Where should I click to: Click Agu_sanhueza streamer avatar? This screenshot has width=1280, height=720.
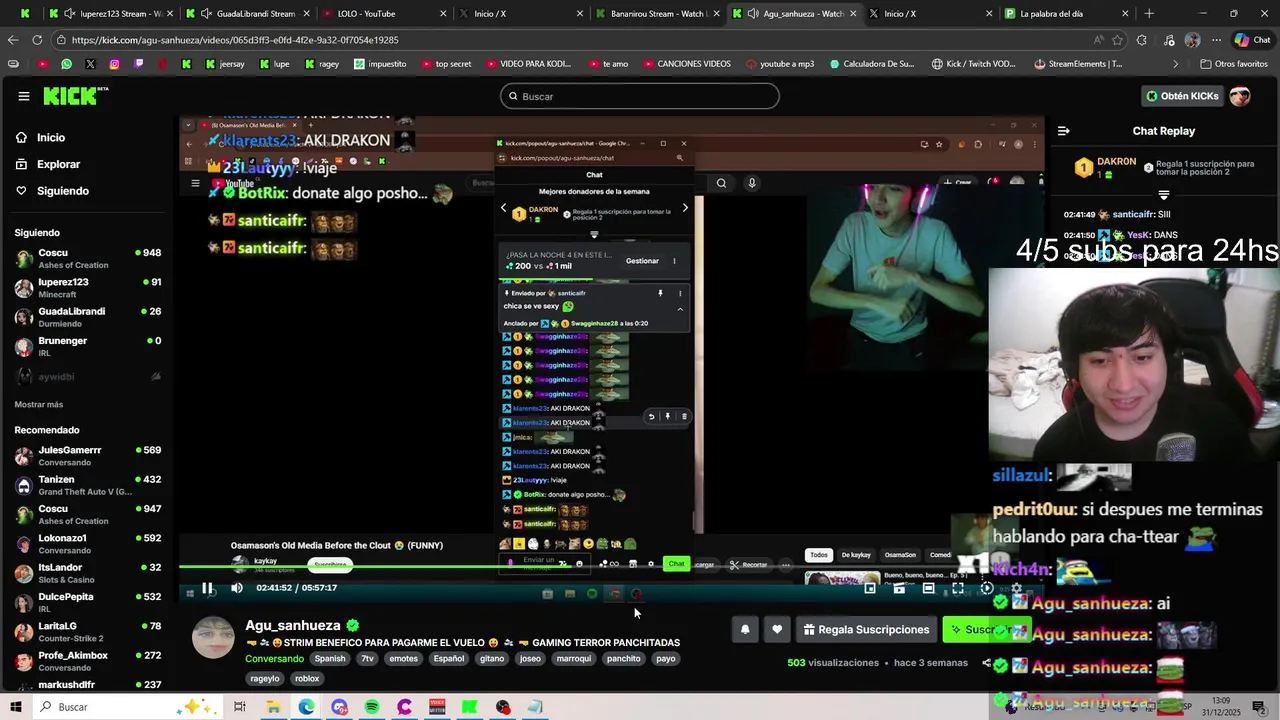coord(213,638)
